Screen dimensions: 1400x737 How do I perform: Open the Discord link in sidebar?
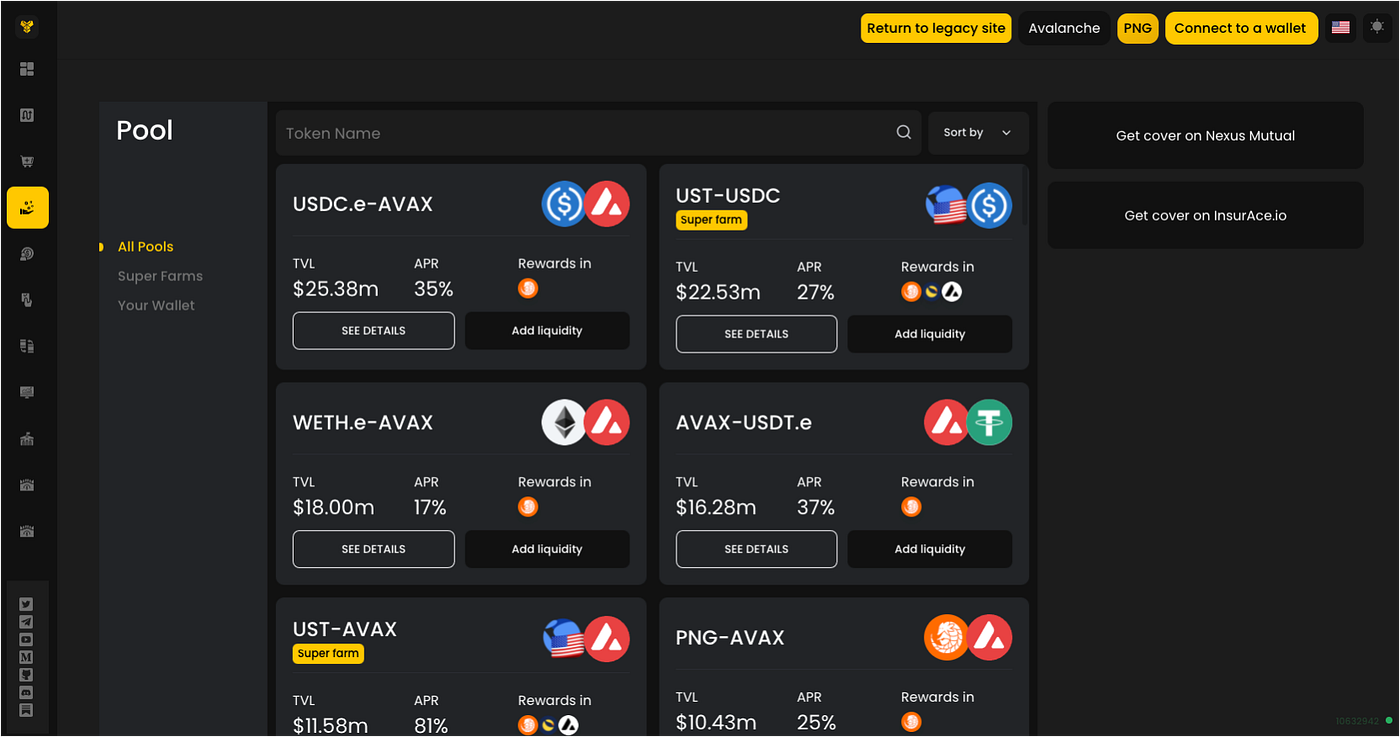pyautogui.click(x=27, y=693)
